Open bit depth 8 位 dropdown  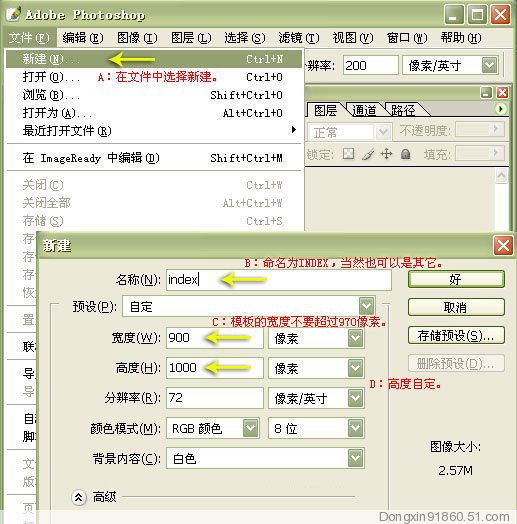355,428
